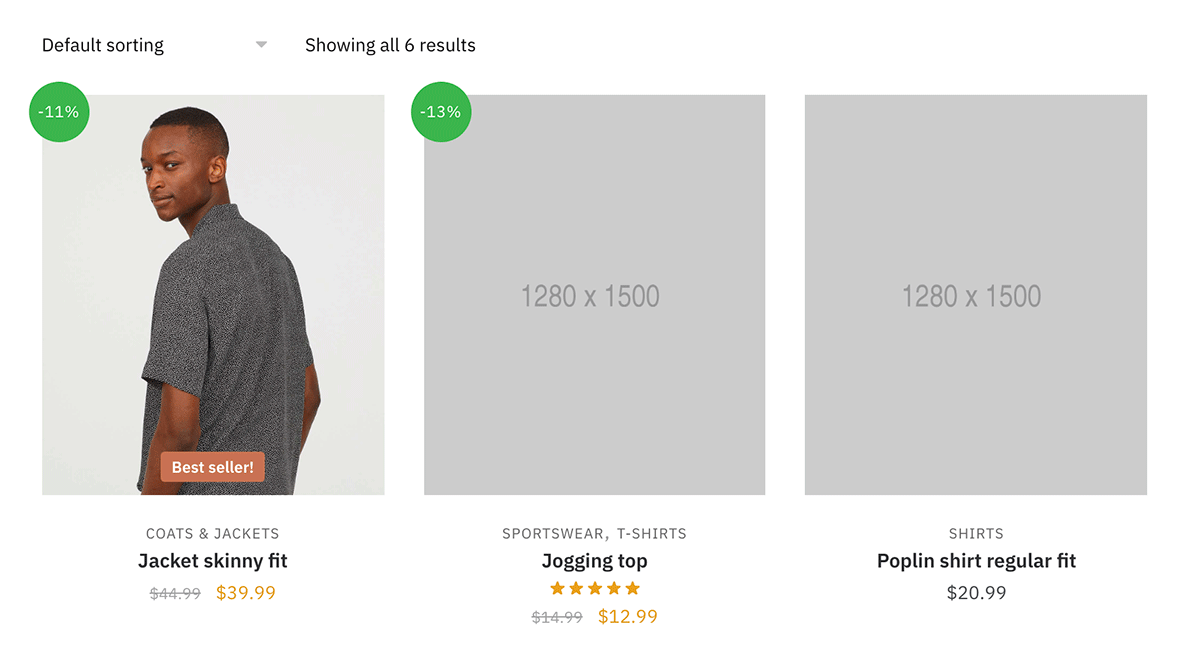The height and width of the screenshot is (661, 1200).
Task: Click the Jogging top product title
Action: point(594,561)
